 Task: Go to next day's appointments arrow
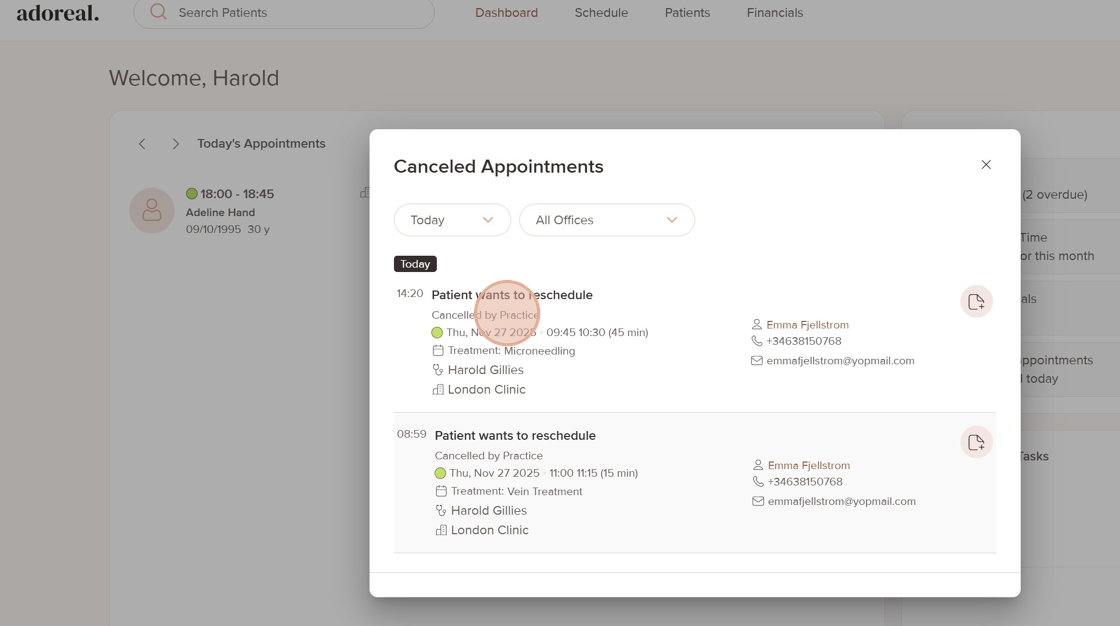[176, 144]
